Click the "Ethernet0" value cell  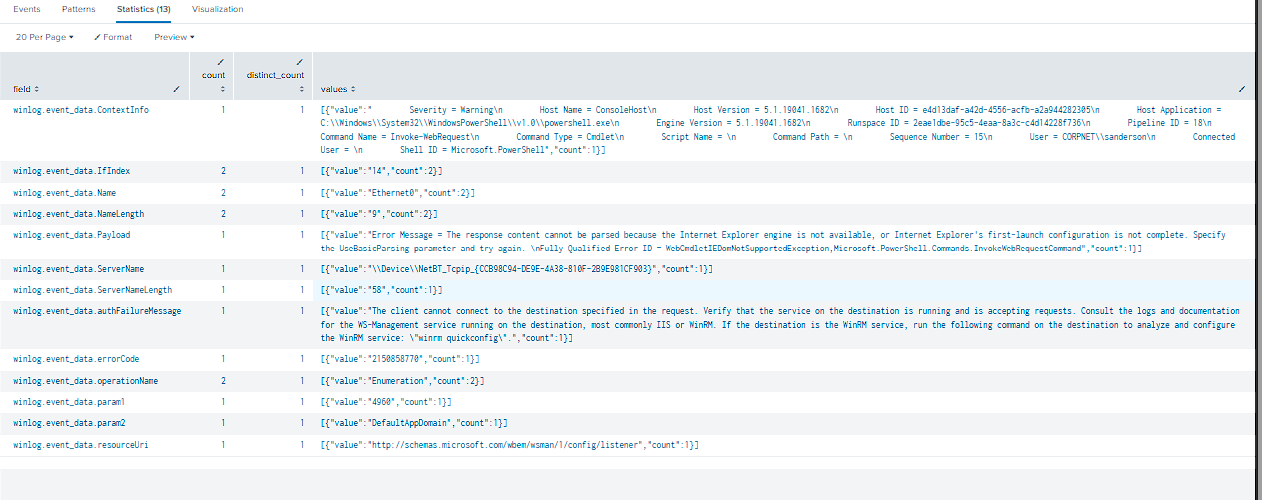(x=399, y=192)
